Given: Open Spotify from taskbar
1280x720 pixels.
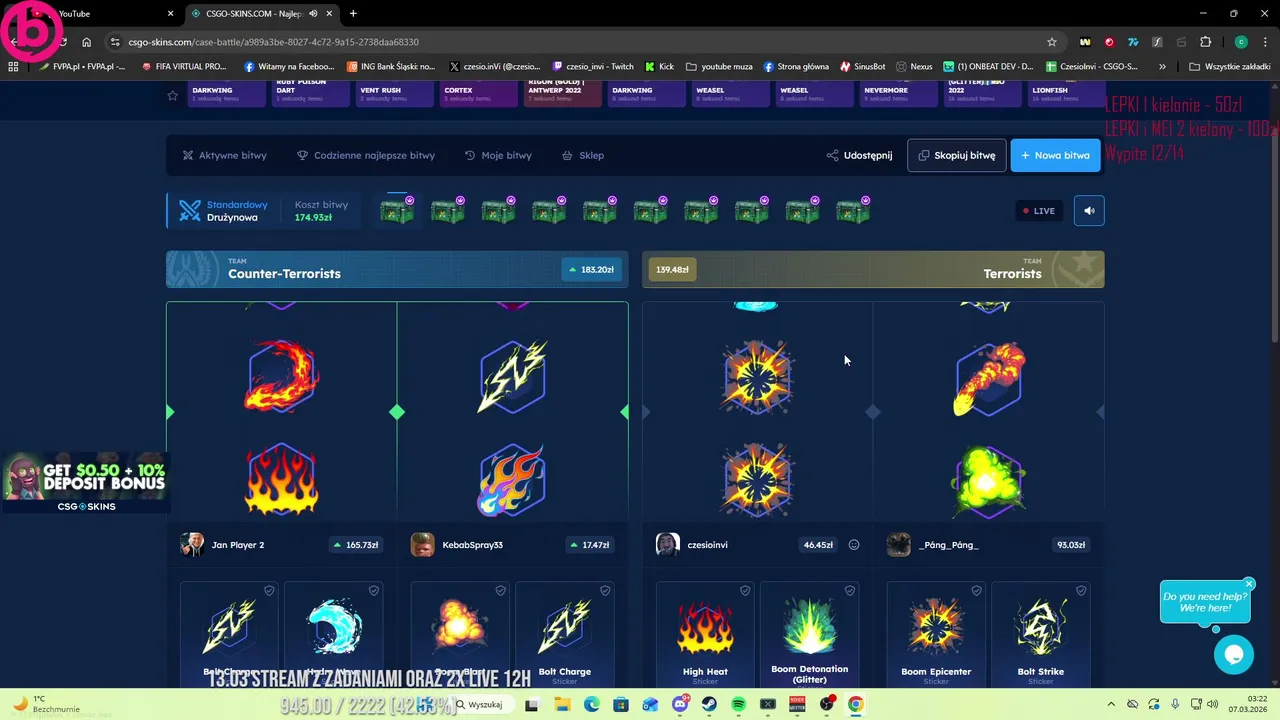Looking at the screenshot, I should tap(738, 704).
